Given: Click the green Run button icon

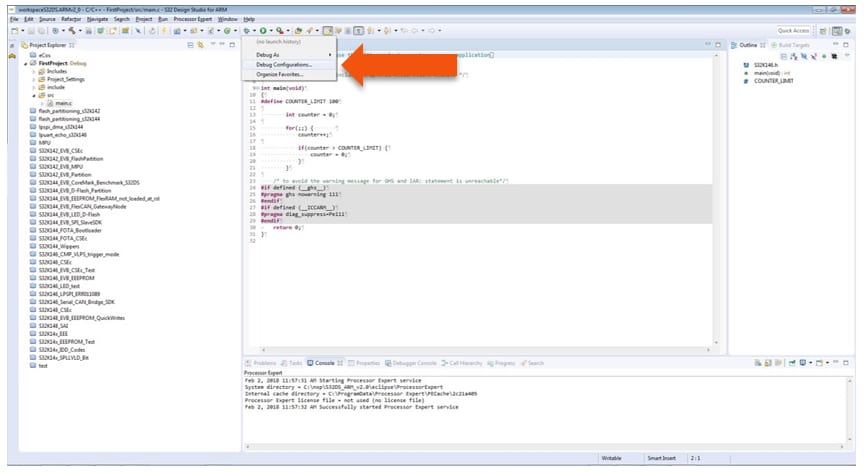Looking at the screenshot, I should [x=263, y=32].
